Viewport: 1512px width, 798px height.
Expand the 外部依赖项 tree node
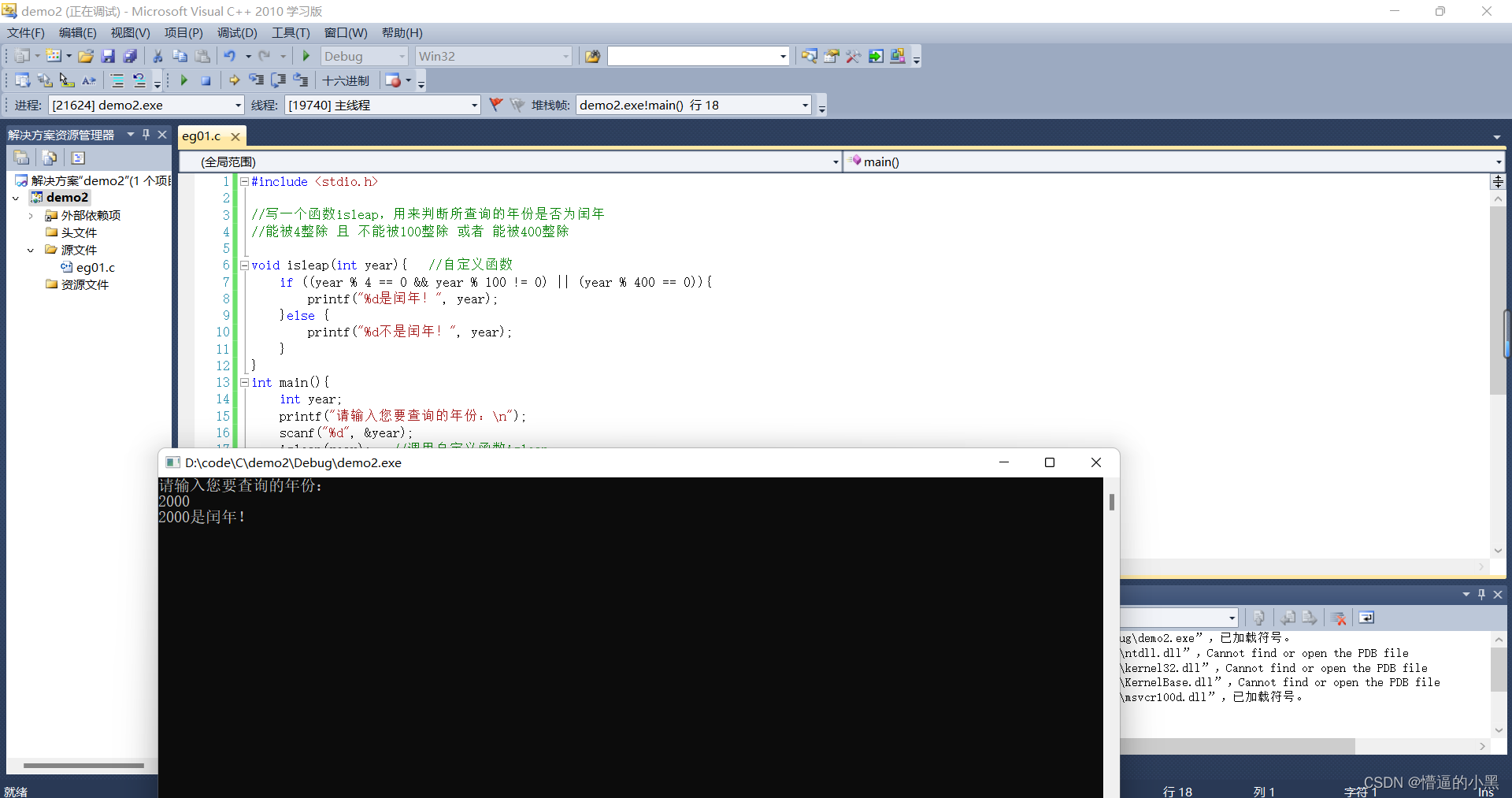[31, 215]
